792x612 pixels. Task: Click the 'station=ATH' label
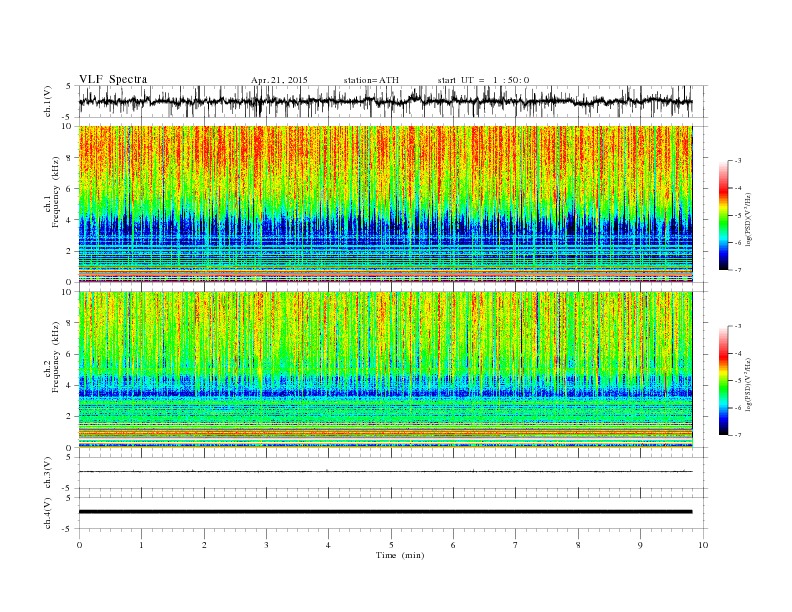coord(371,80)
